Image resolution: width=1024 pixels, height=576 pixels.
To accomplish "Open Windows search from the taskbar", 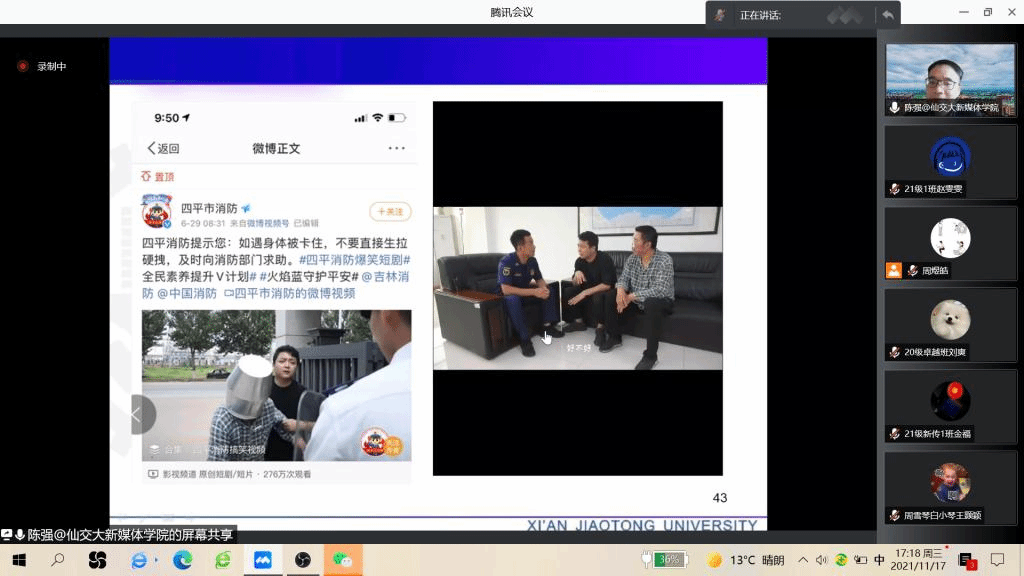I will click(56, 560).
